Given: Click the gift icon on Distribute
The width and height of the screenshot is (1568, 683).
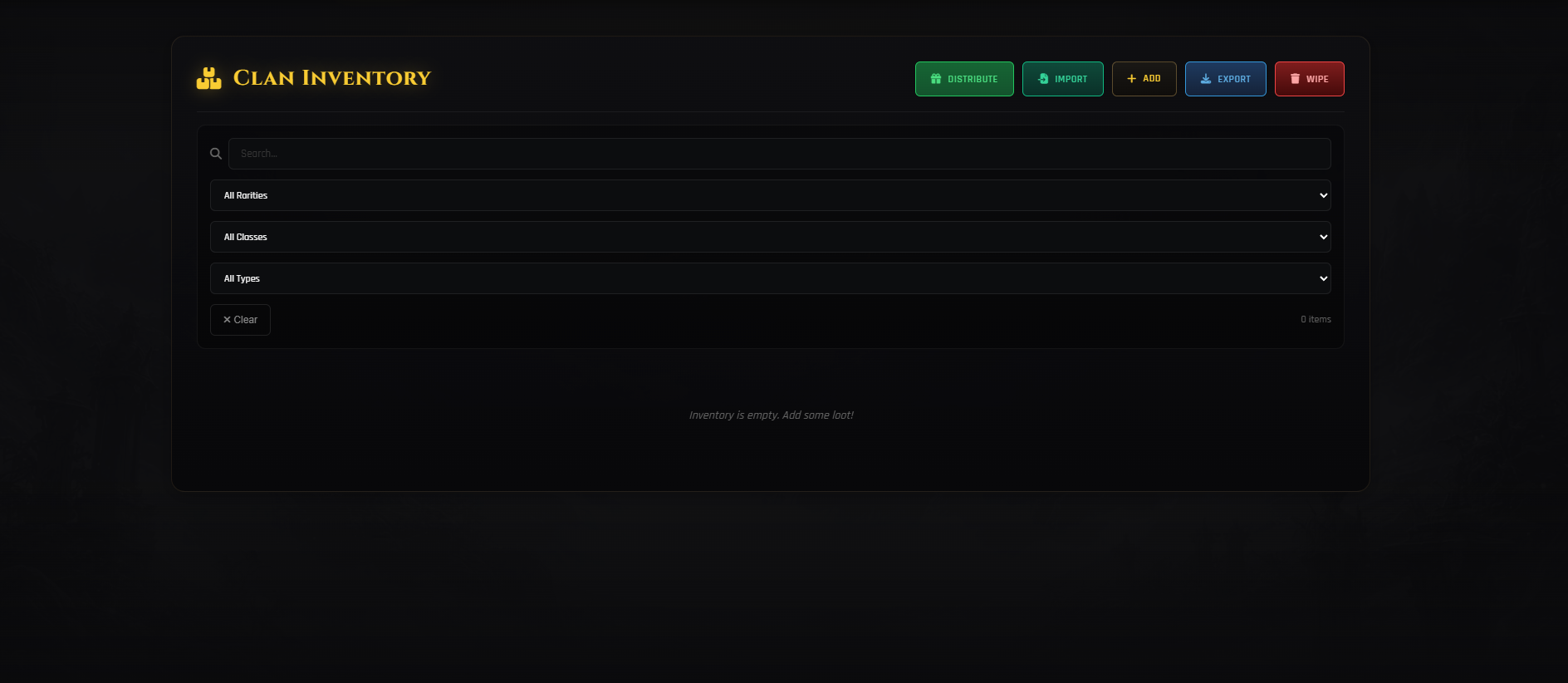Looking at the screenshot, I should click(936, 79).
